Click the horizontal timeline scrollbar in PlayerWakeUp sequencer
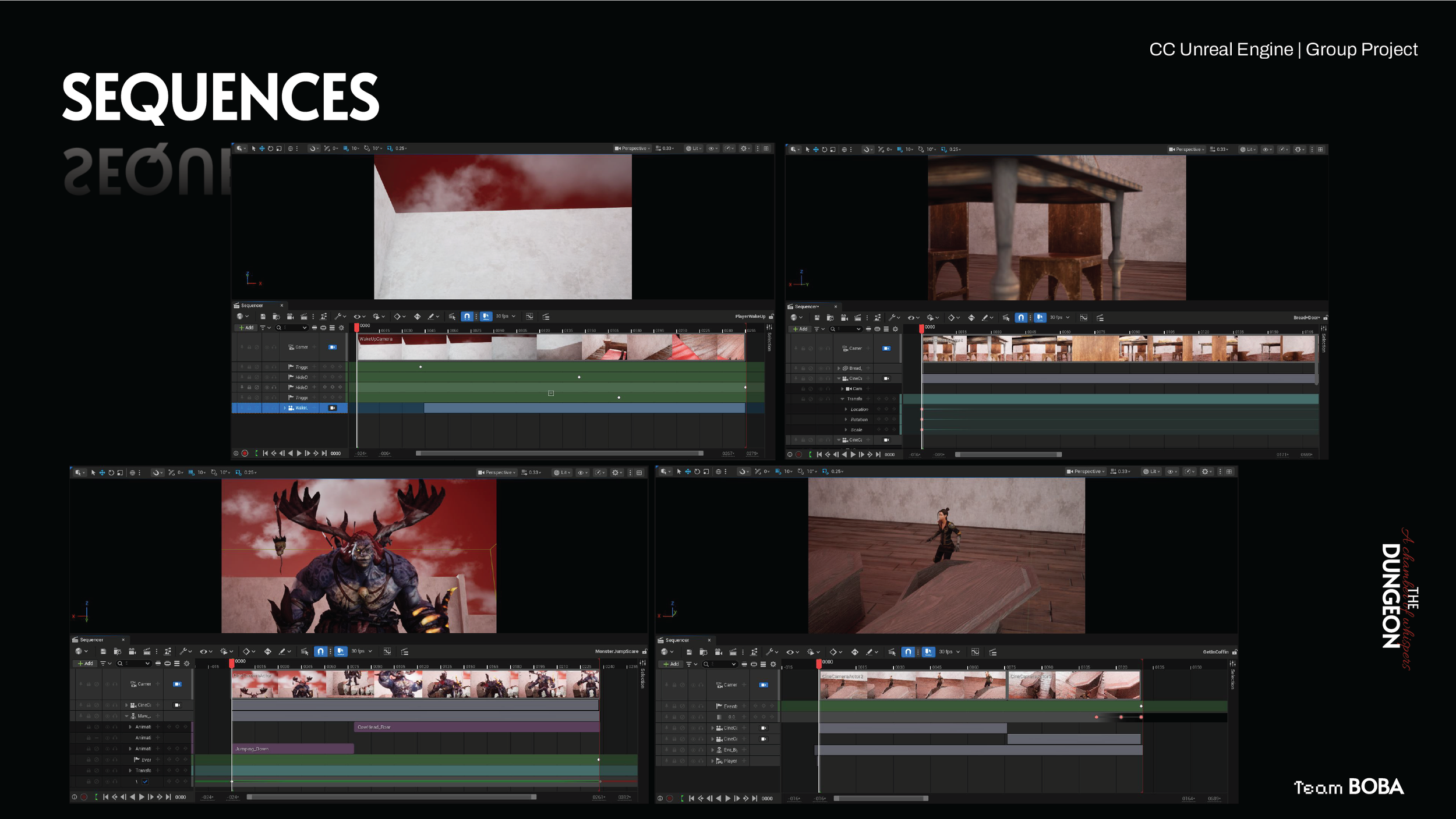 pyautogui.click(x=559, y=453)
